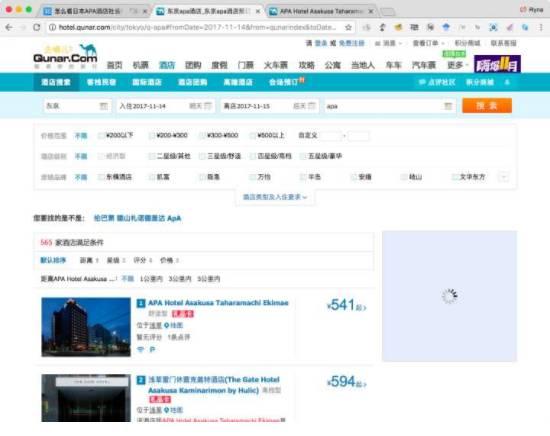Sort results by 评分
Image resolution: width=550 pixels, height=436 pixels.
[143, 260]
